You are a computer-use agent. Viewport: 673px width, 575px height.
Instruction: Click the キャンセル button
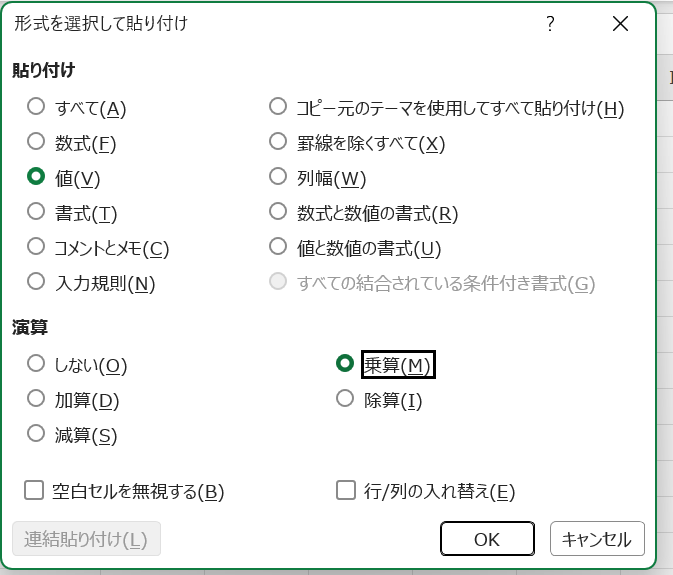click(x=597, y=539)
